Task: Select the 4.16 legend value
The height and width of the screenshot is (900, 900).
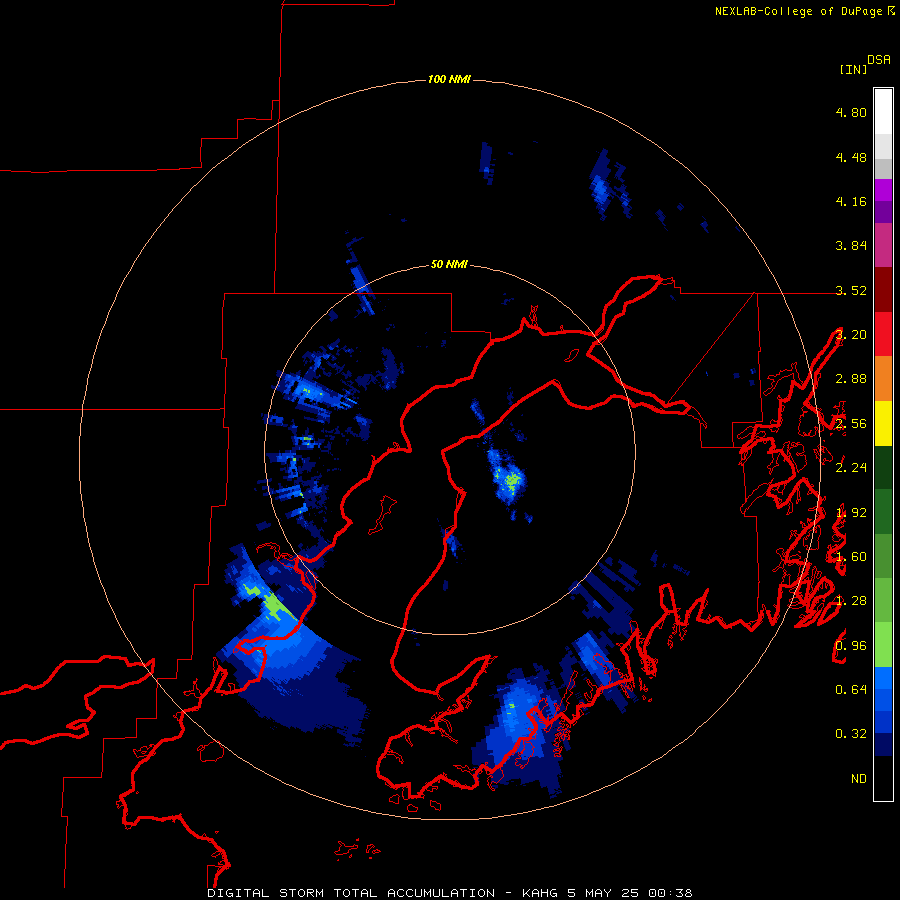Action: (x=851, y=201)
